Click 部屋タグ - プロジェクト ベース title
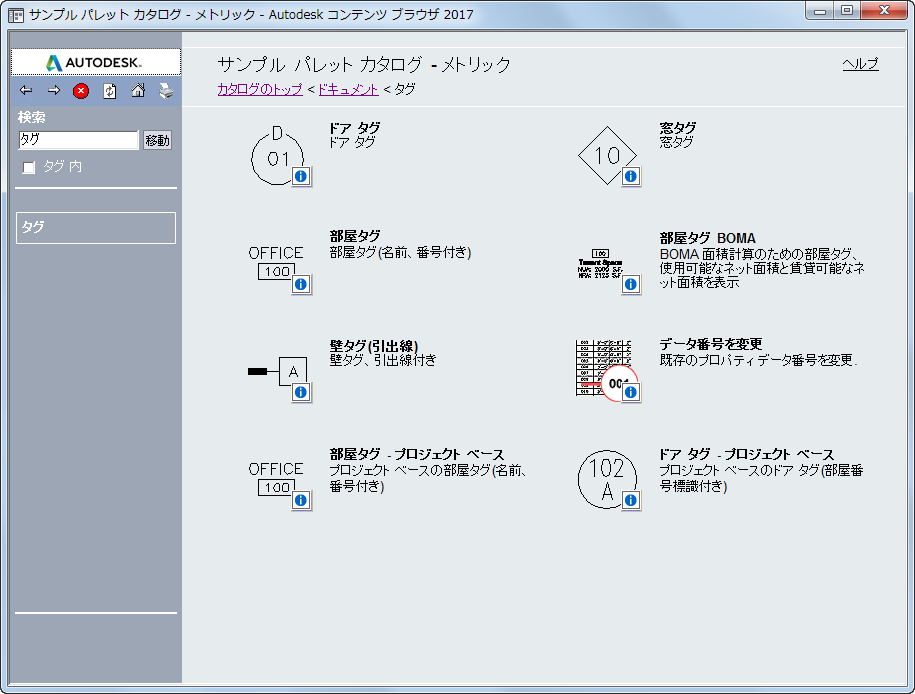 (x=417, y=454)
